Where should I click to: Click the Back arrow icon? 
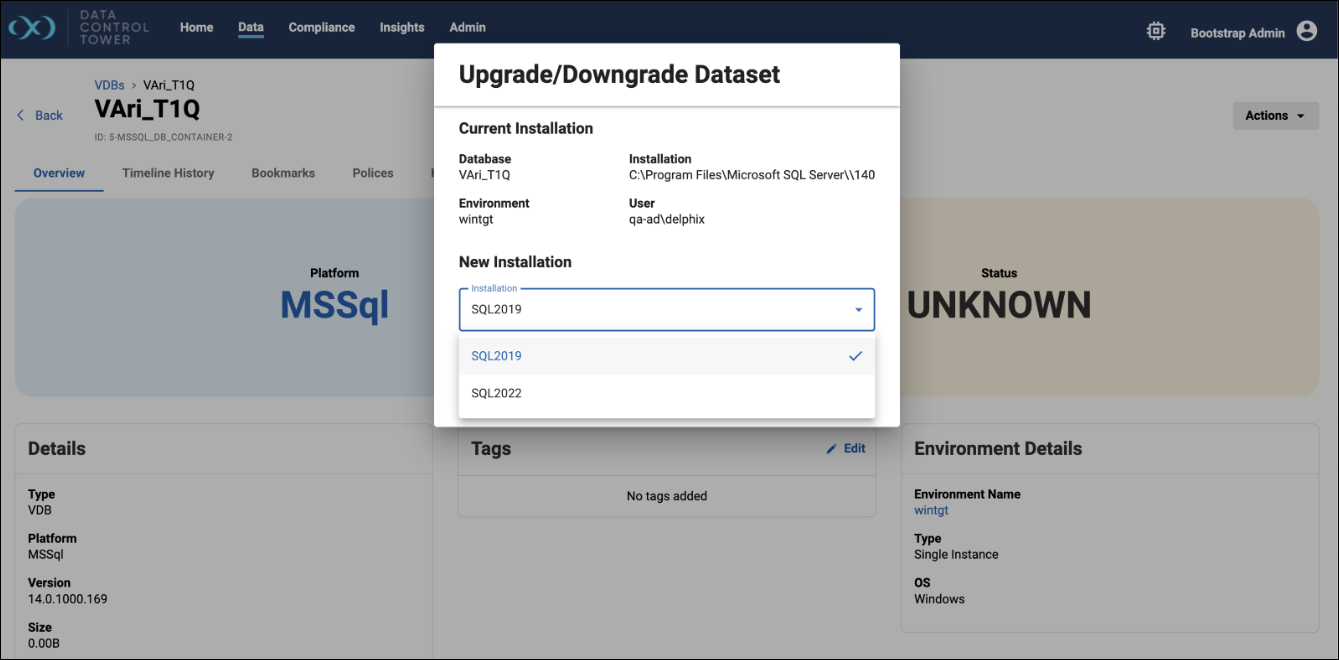click(x=21, y=115)
